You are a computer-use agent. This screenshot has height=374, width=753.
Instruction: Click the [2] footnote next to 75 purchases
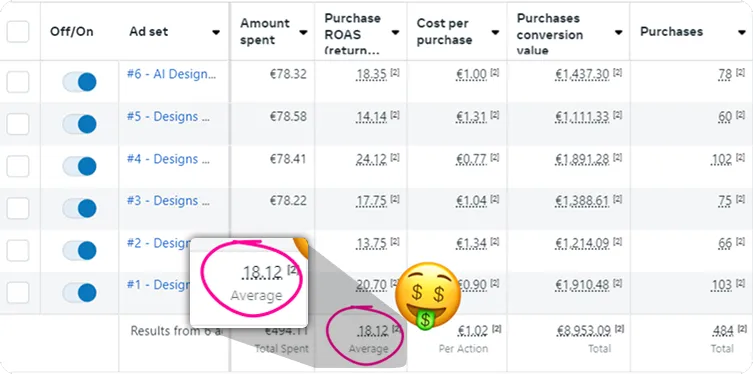point(741,199)
